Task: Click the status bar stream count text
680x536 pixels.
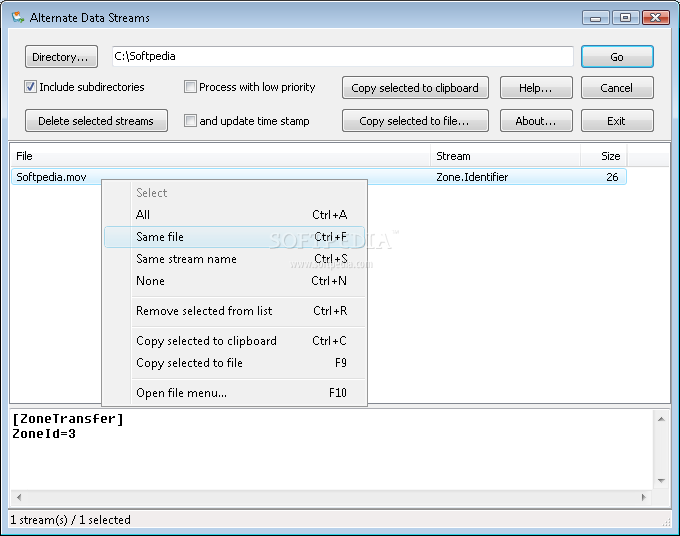Action: (x=70, y=520)
